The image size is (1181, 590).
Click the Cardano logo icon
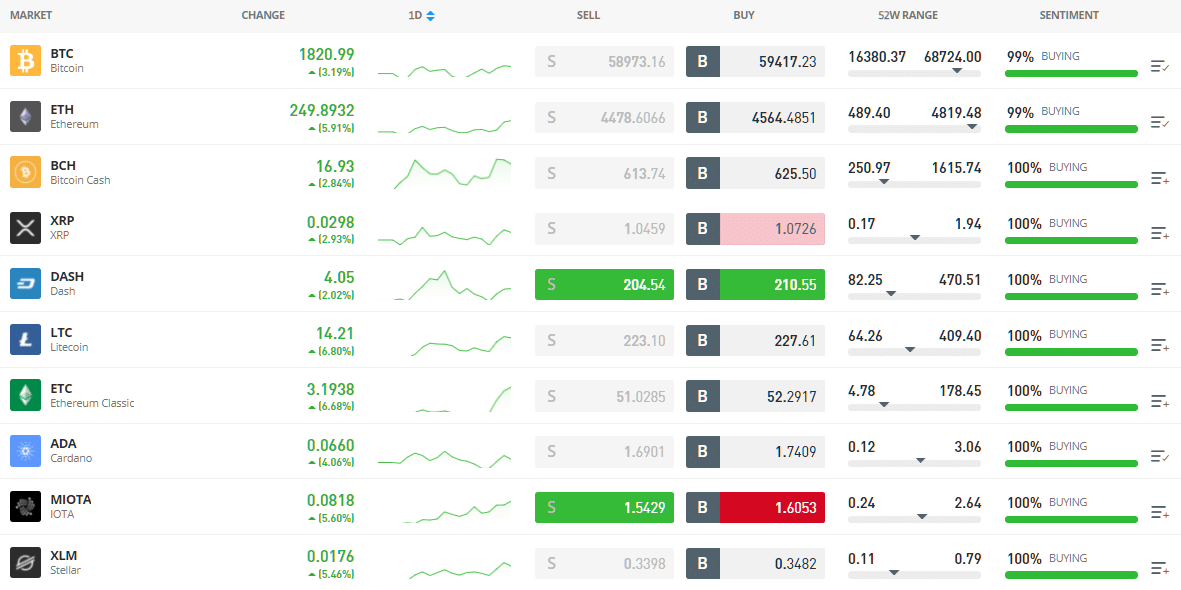click(x=26, y=451)
